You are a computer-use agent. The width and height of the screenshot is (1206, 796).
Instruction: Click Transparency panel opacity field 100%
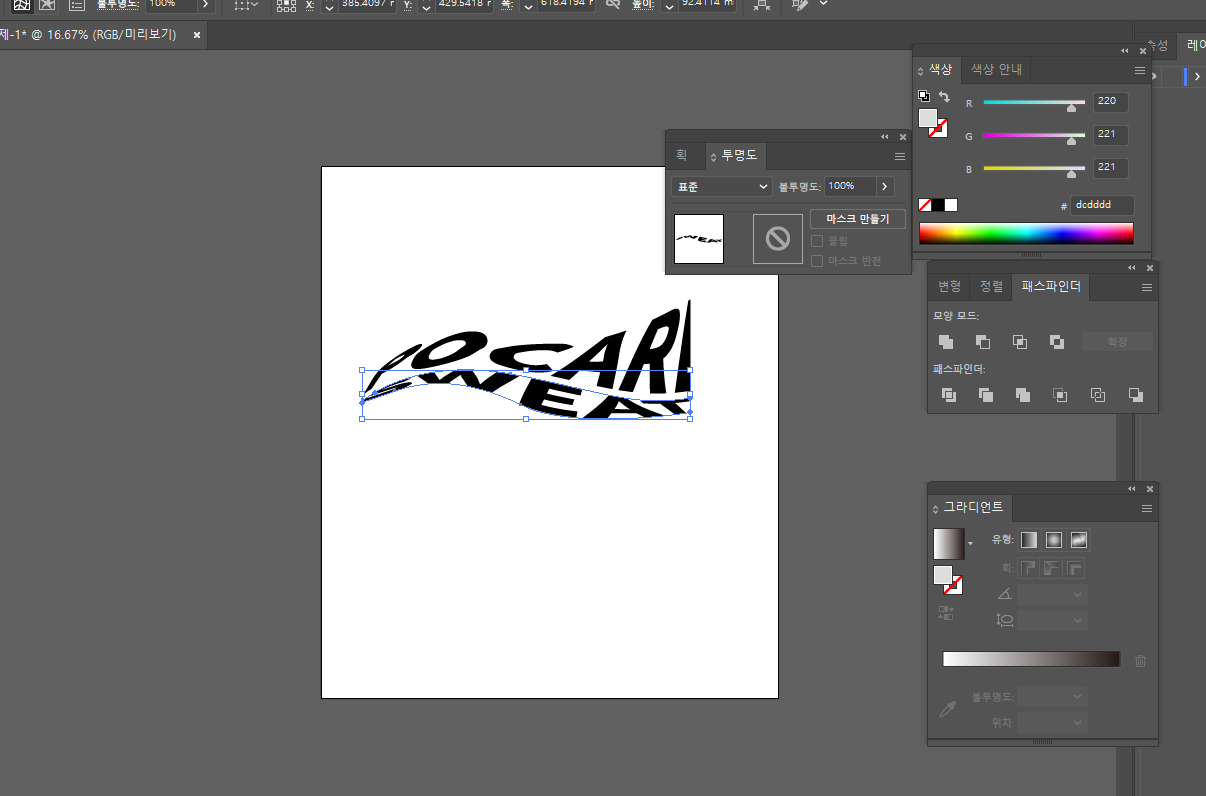pyautogui.click(x=850, y=186)
